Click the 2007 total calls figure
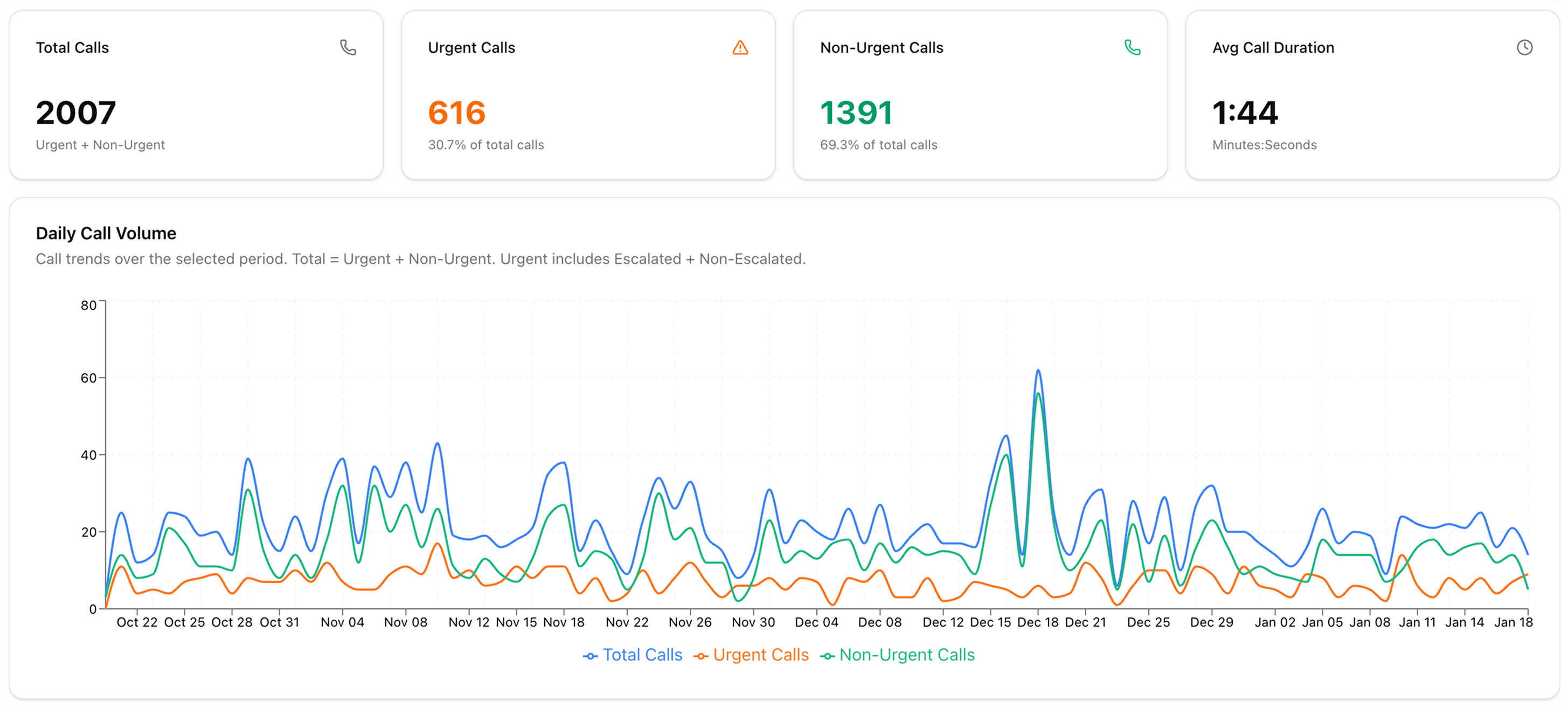Screen dimensions: 1568x708 (75, 113)
